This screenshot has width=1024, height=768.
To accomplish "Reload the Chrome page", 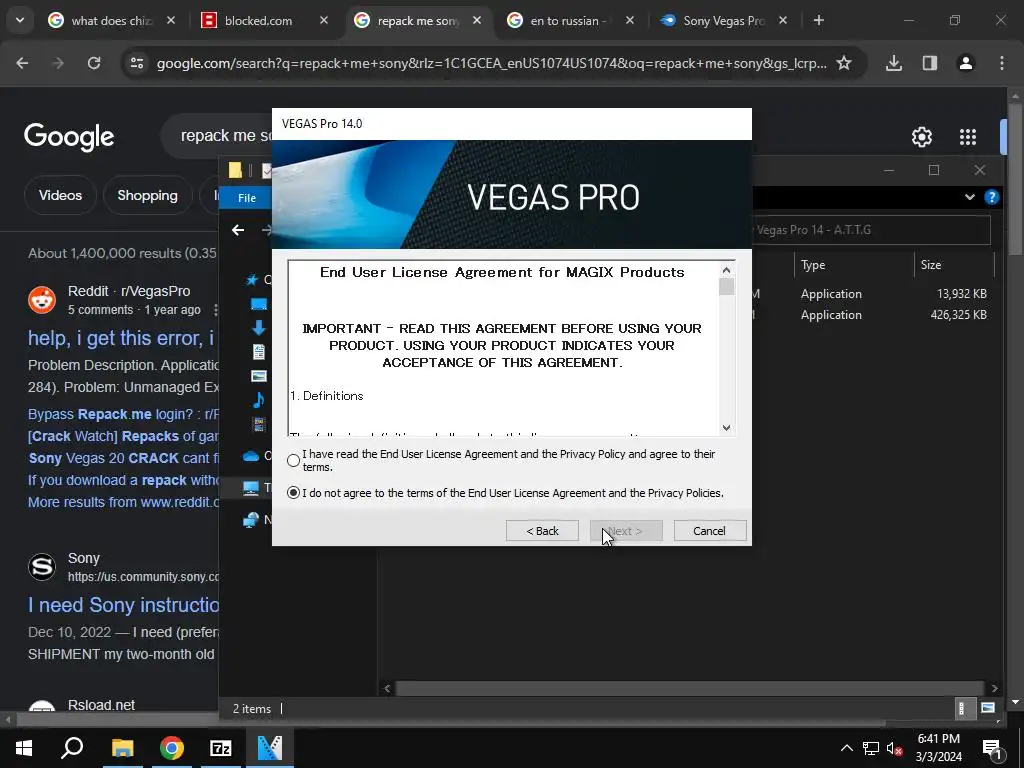I will pyautogui.click(x=94, y=63).
